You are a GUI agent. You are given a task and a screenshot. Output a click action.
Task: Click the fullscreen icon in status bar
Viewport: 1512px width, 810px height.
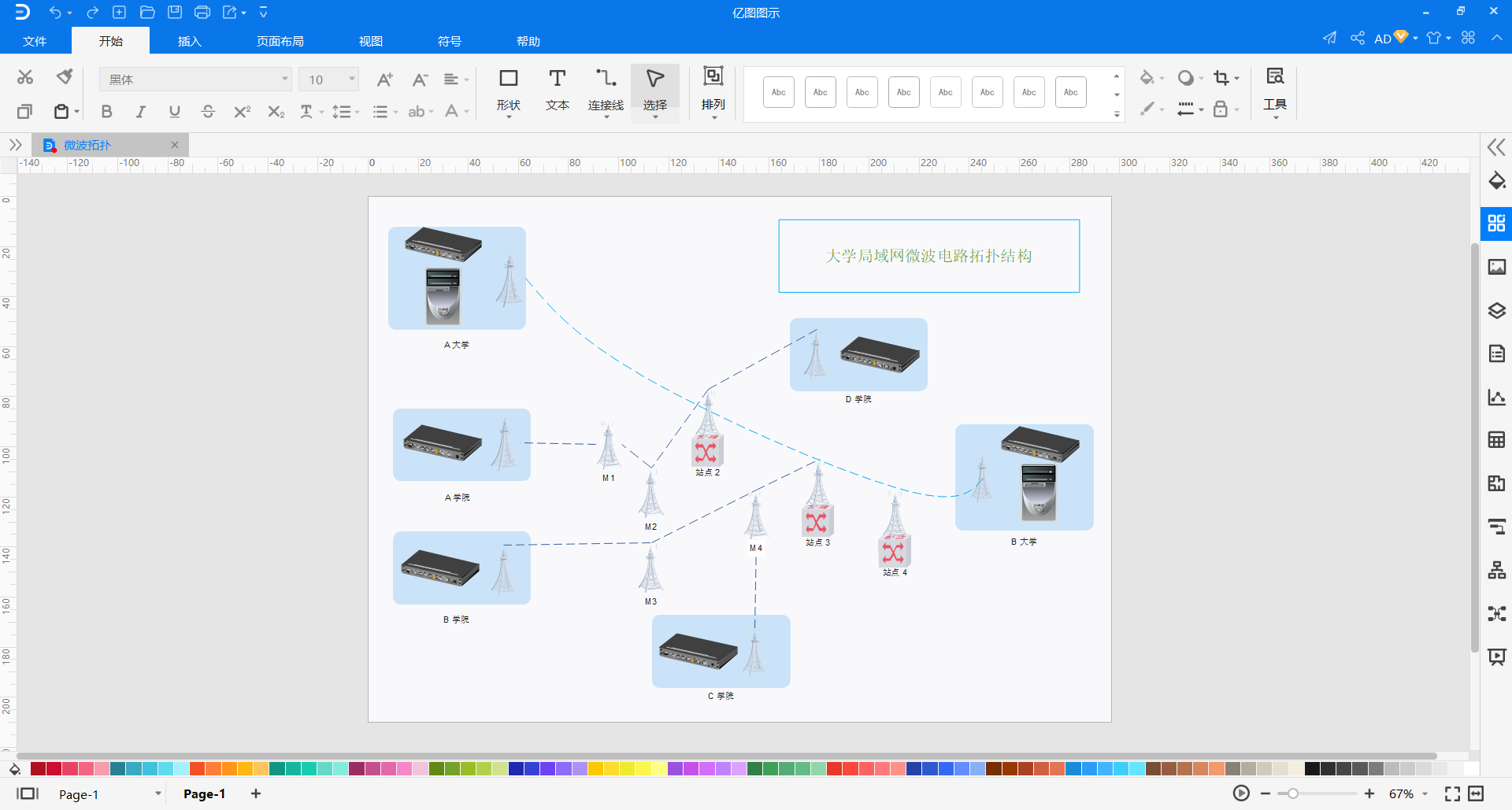(1452, 793)
